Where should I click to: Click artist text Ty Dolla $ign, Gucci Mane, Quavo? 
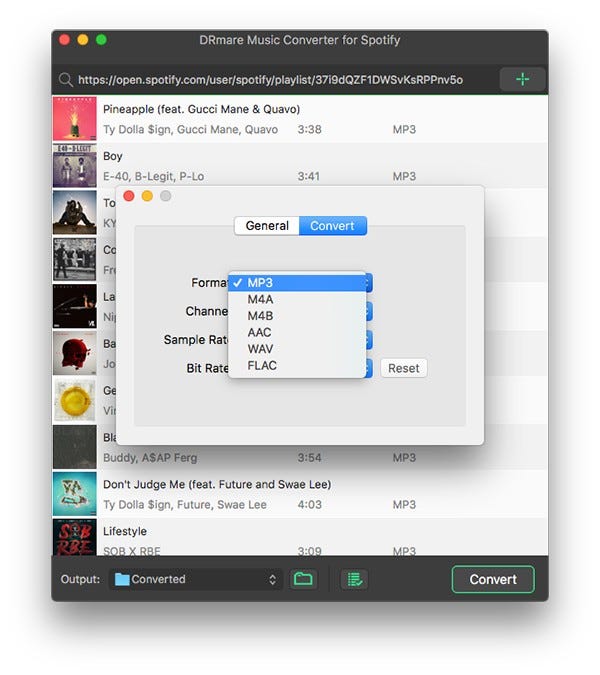[x=190, y=130]
